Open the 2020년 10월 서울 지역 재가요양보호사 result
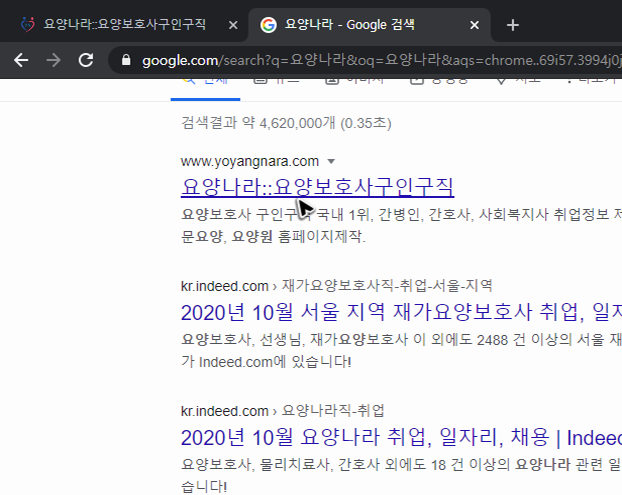Viewport: 622px width, 495px height. click(x=401, y=312)
